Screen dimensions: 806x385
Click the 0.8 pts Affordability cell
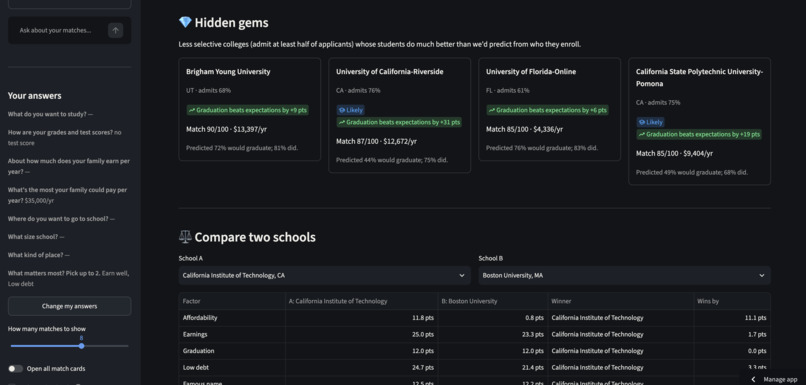click(492, 318)
